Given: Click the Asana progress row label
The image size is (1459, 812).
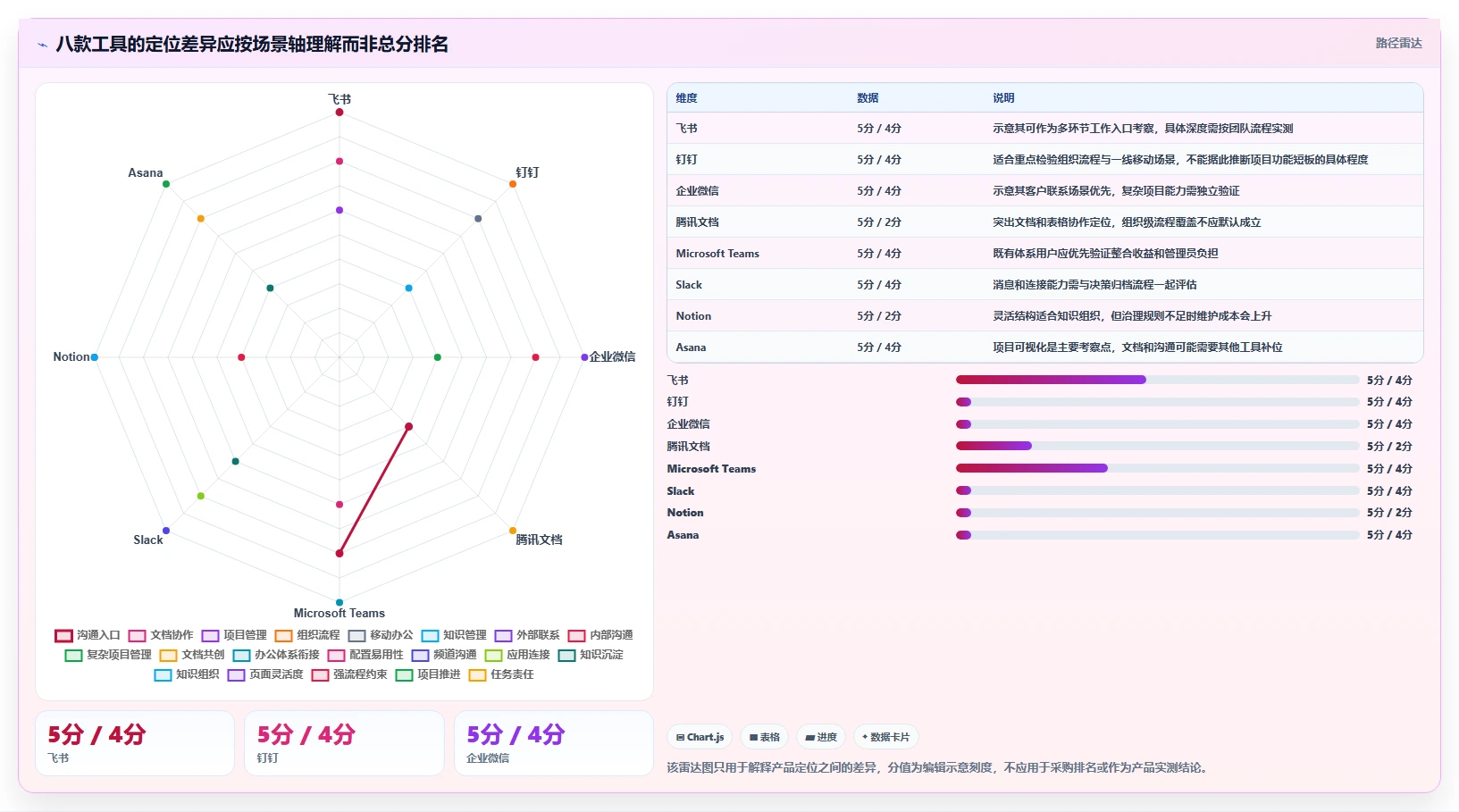Looking at the screenshot, I should click(x=683, y=535).
